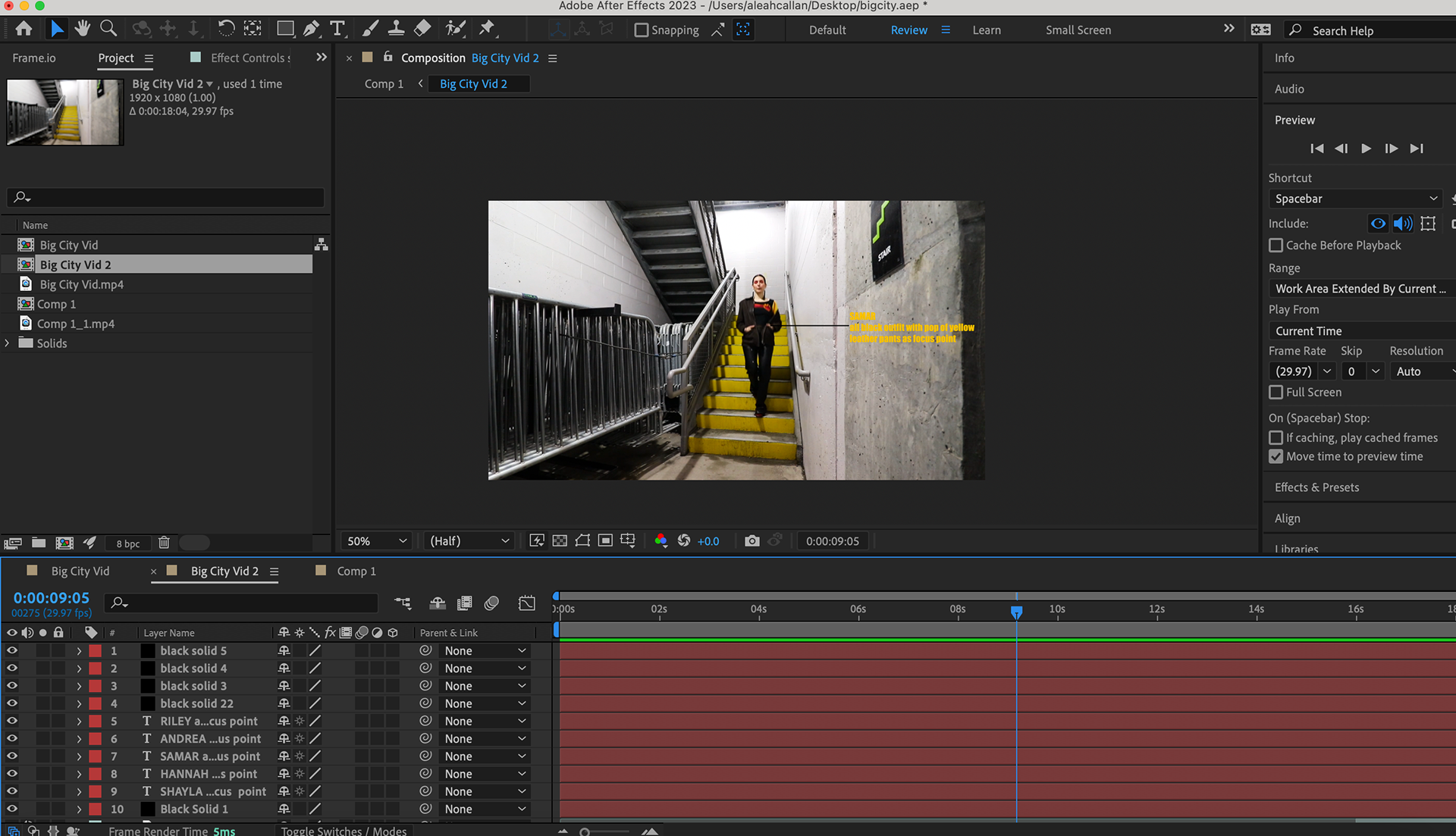
Task: Switch to the Learn workspace
Action: coord(986,30)
